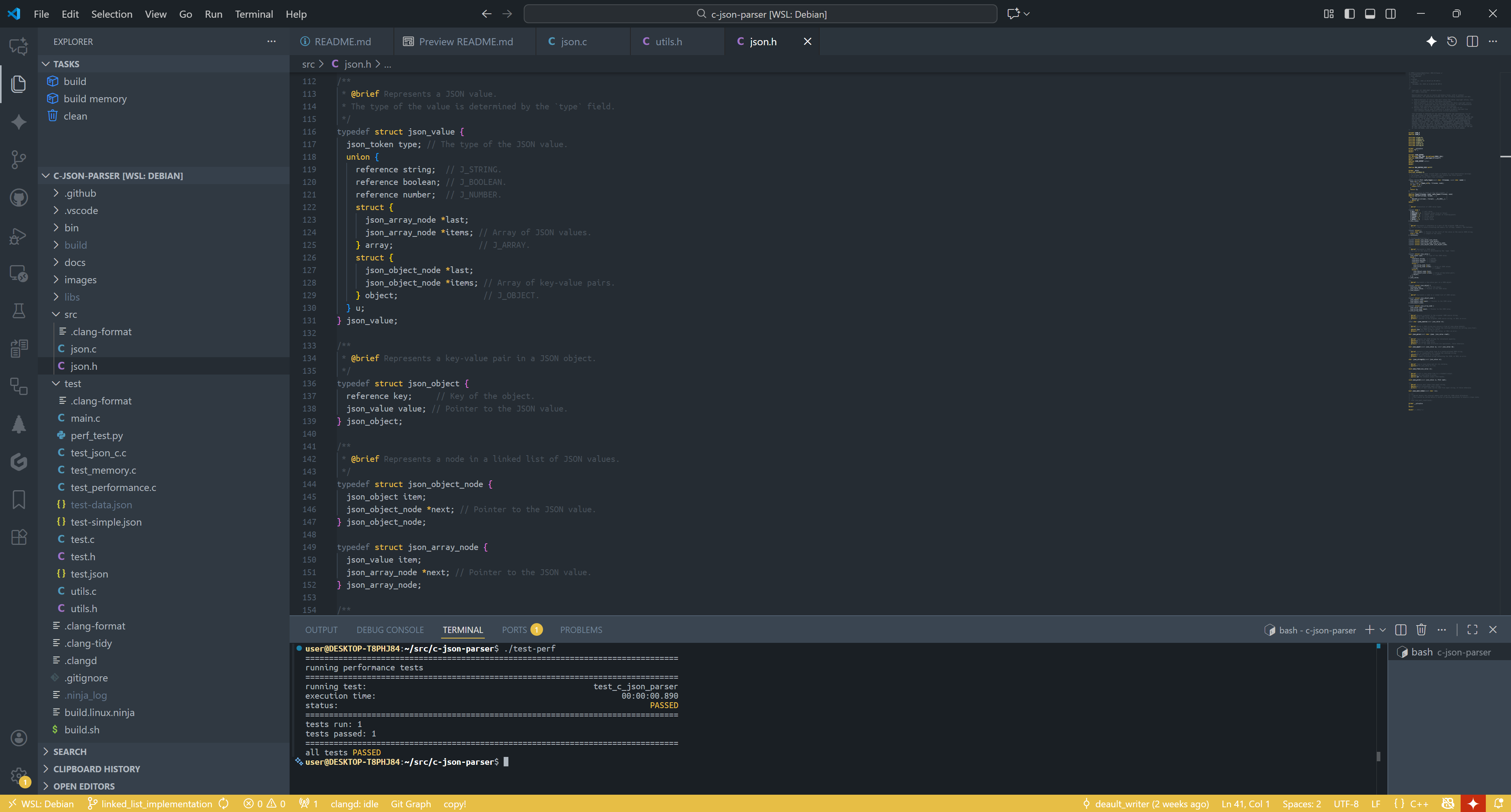Click the command center search box

tap(760, 13)
